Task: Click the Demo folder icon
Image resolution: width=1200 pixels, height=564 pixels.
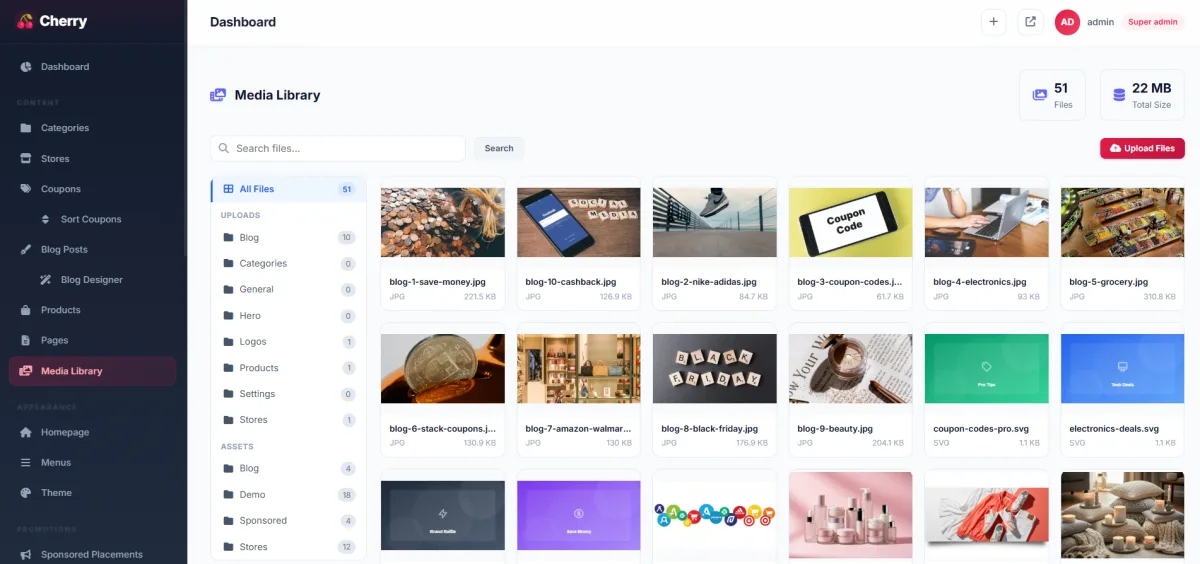Action: [x=228, y=494]
